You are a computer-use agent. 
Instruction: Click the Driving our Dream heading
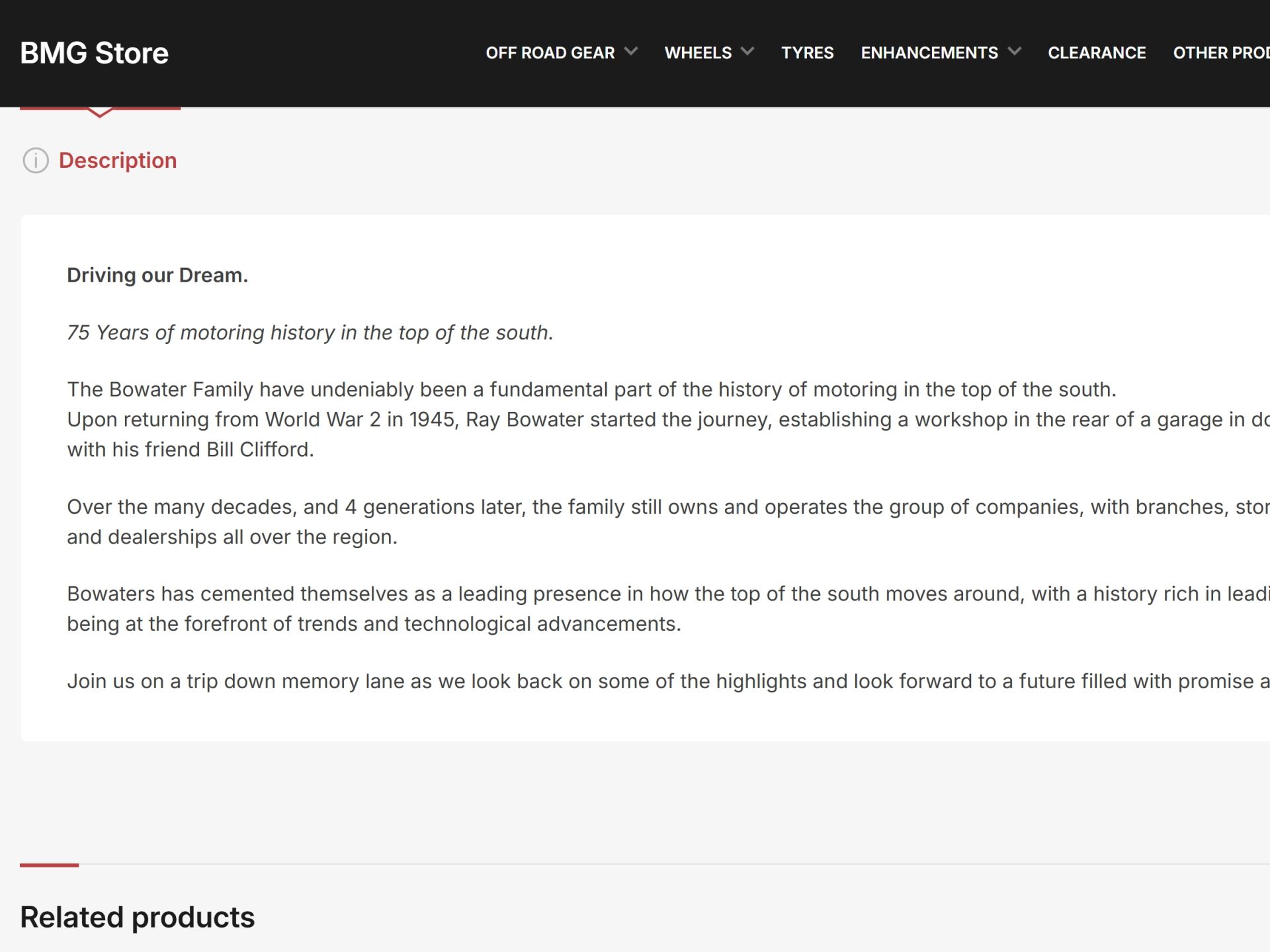coord(157,275)
